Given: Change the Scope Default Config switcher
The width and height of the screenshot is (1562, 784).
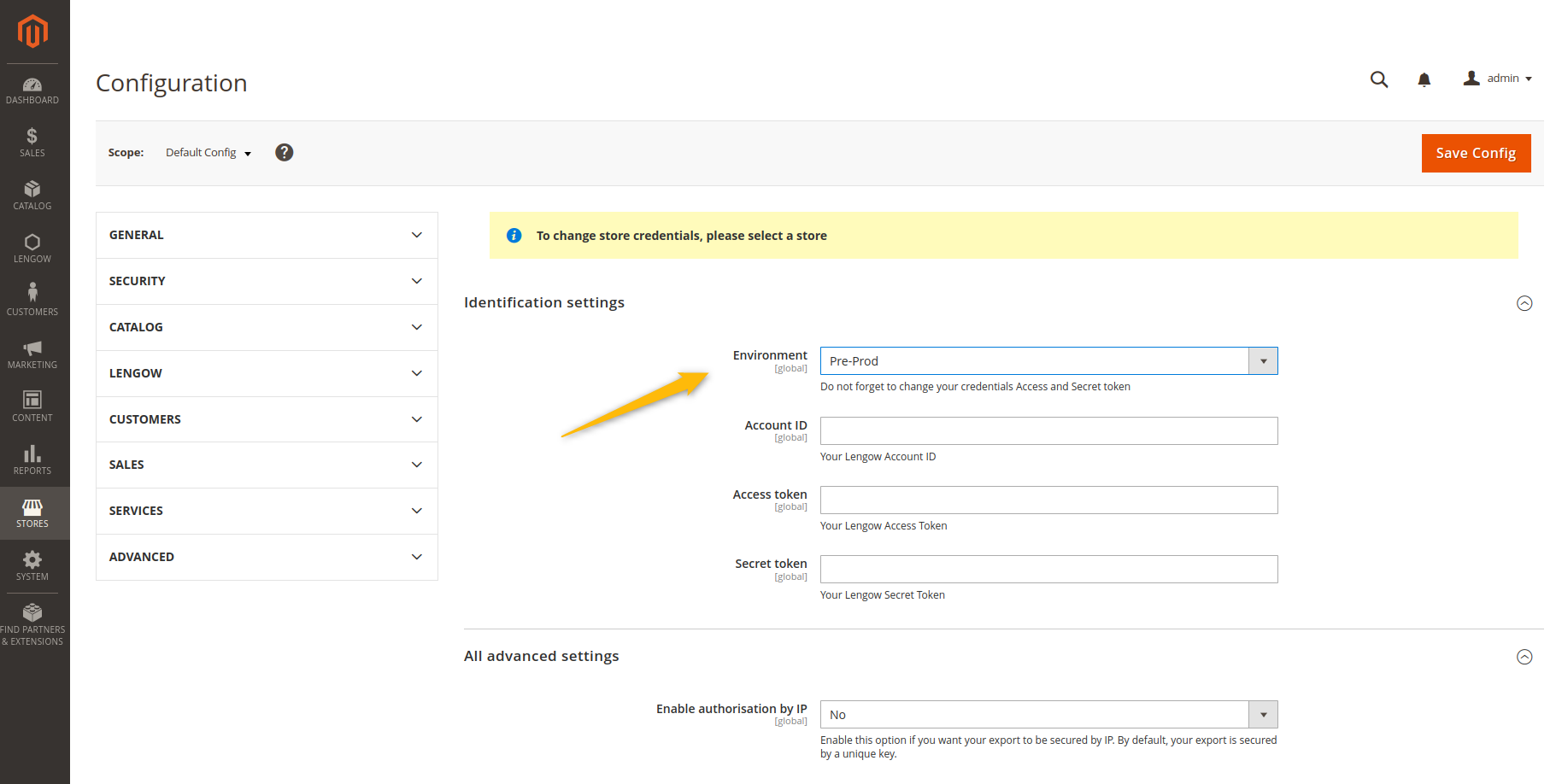Looking at the screenshot, I should click(x=208, y=153).
